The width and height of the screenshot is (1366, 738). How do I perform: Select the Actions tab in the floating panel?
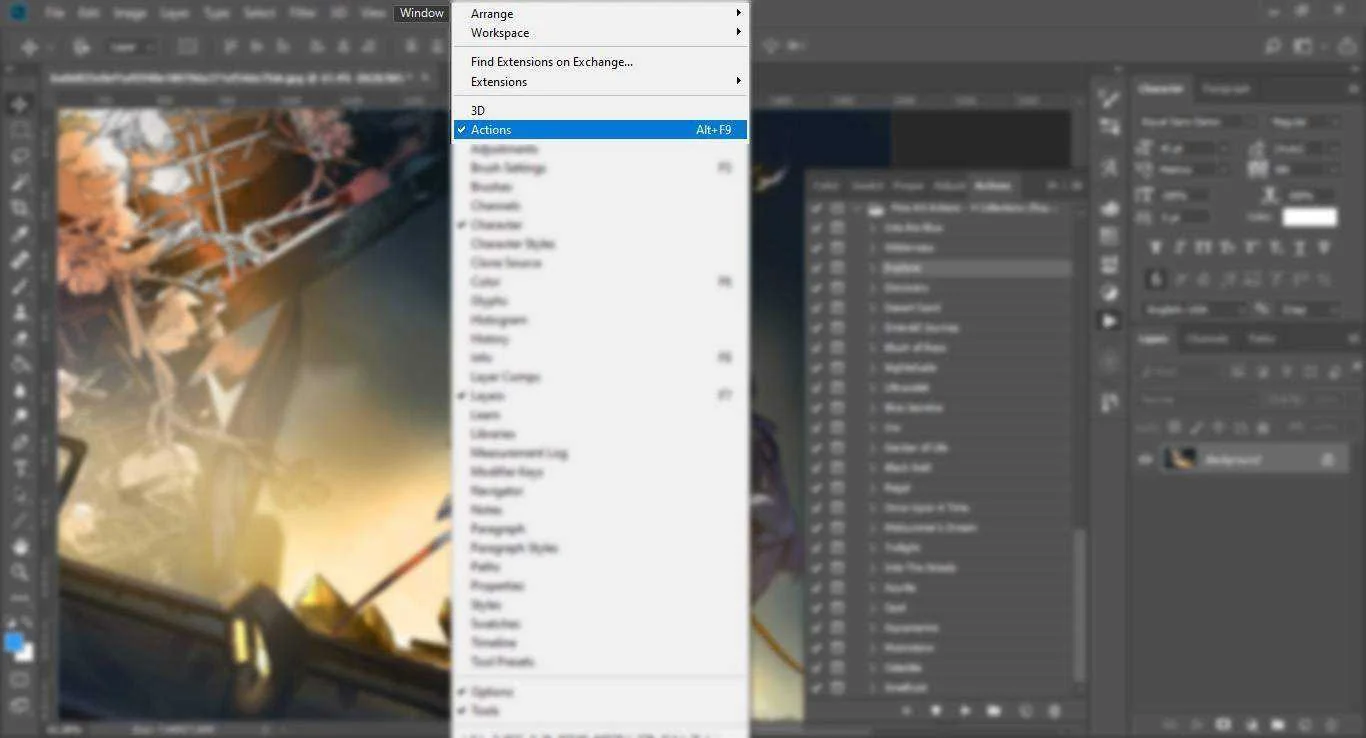coord(992,186)
